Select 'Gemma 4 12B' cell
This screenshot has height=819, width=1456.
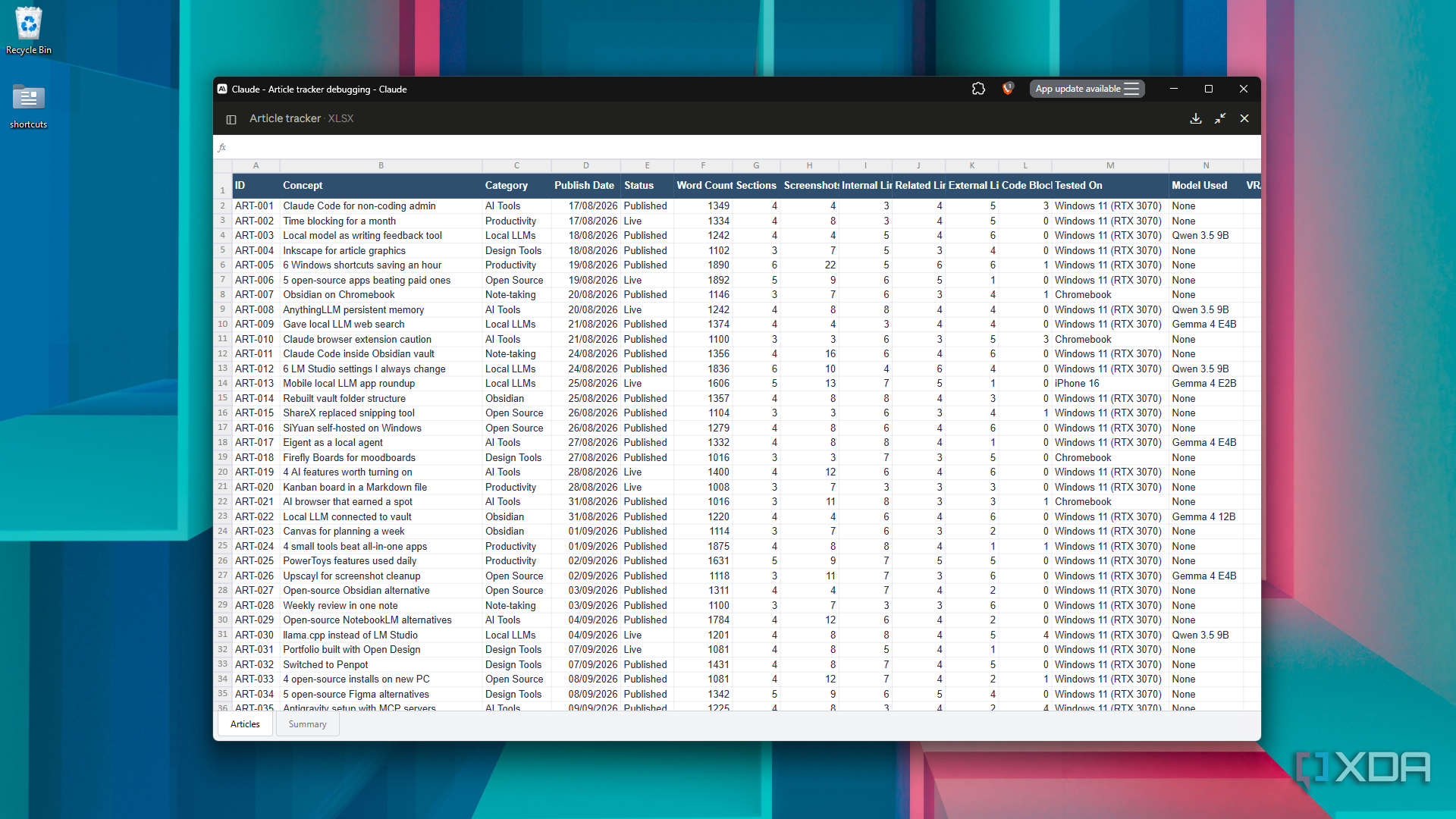click(1206, 516)
